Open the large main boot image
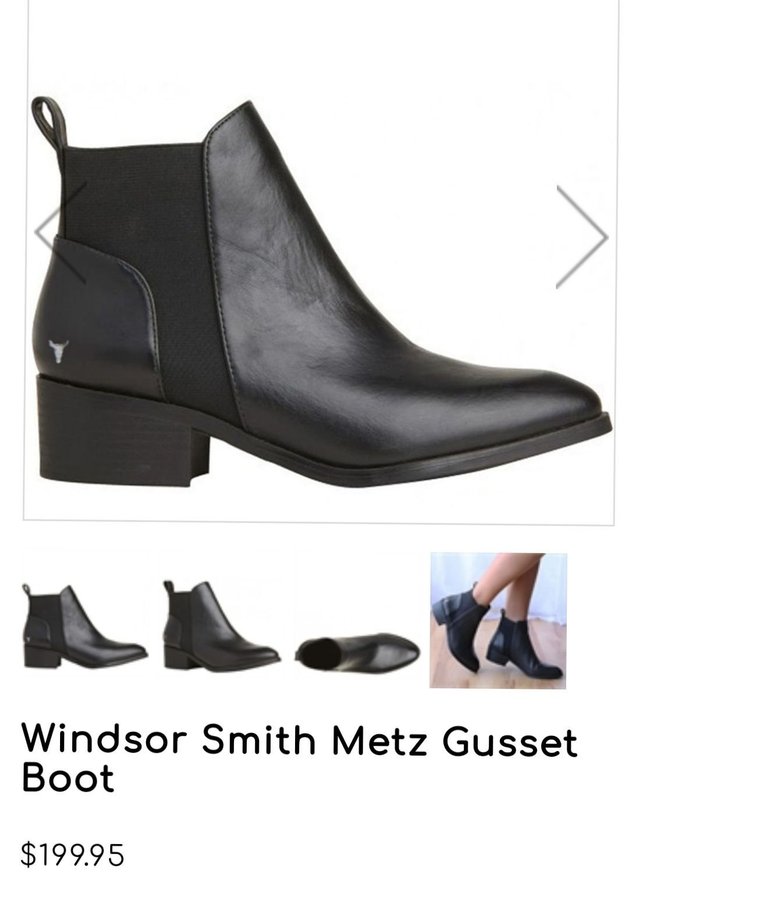Image resolution: width=767 pixels, height=900 pixels. (x=320, y=261)
